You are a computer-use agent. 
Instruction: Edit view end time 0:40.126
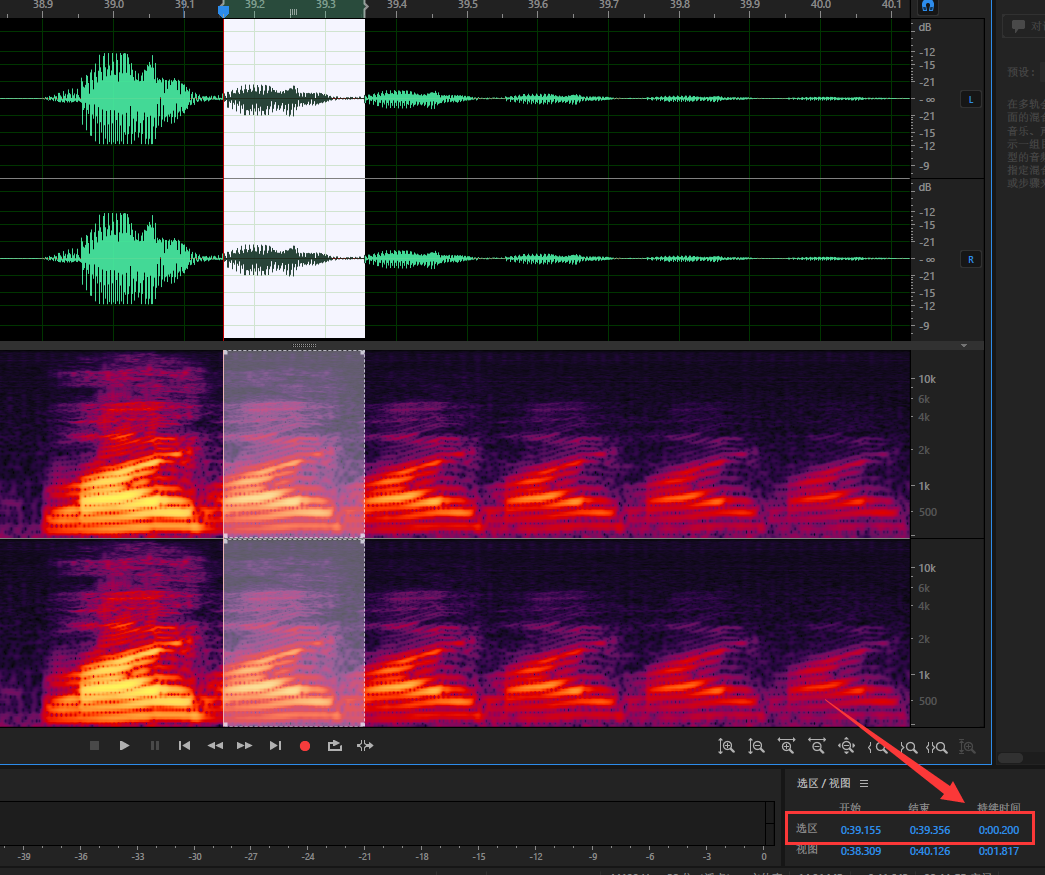(x=930, y=851)
